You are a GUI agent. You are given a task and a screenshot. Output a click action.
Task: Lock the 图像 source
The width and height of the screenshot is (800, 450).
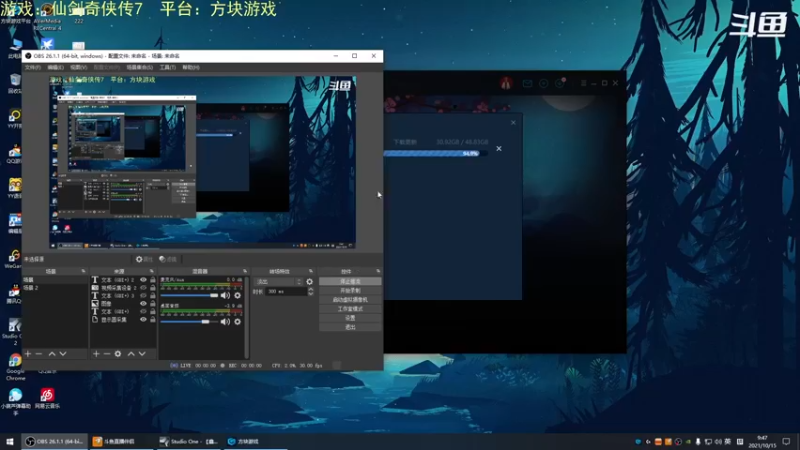click(153, 304)
